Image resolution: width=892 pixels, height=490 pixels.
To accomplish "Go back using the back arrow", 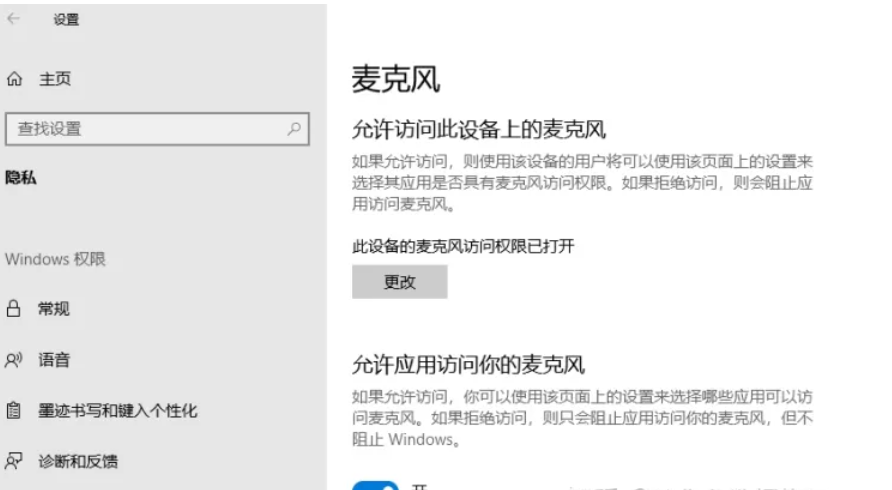I will (x=14, y=19).
